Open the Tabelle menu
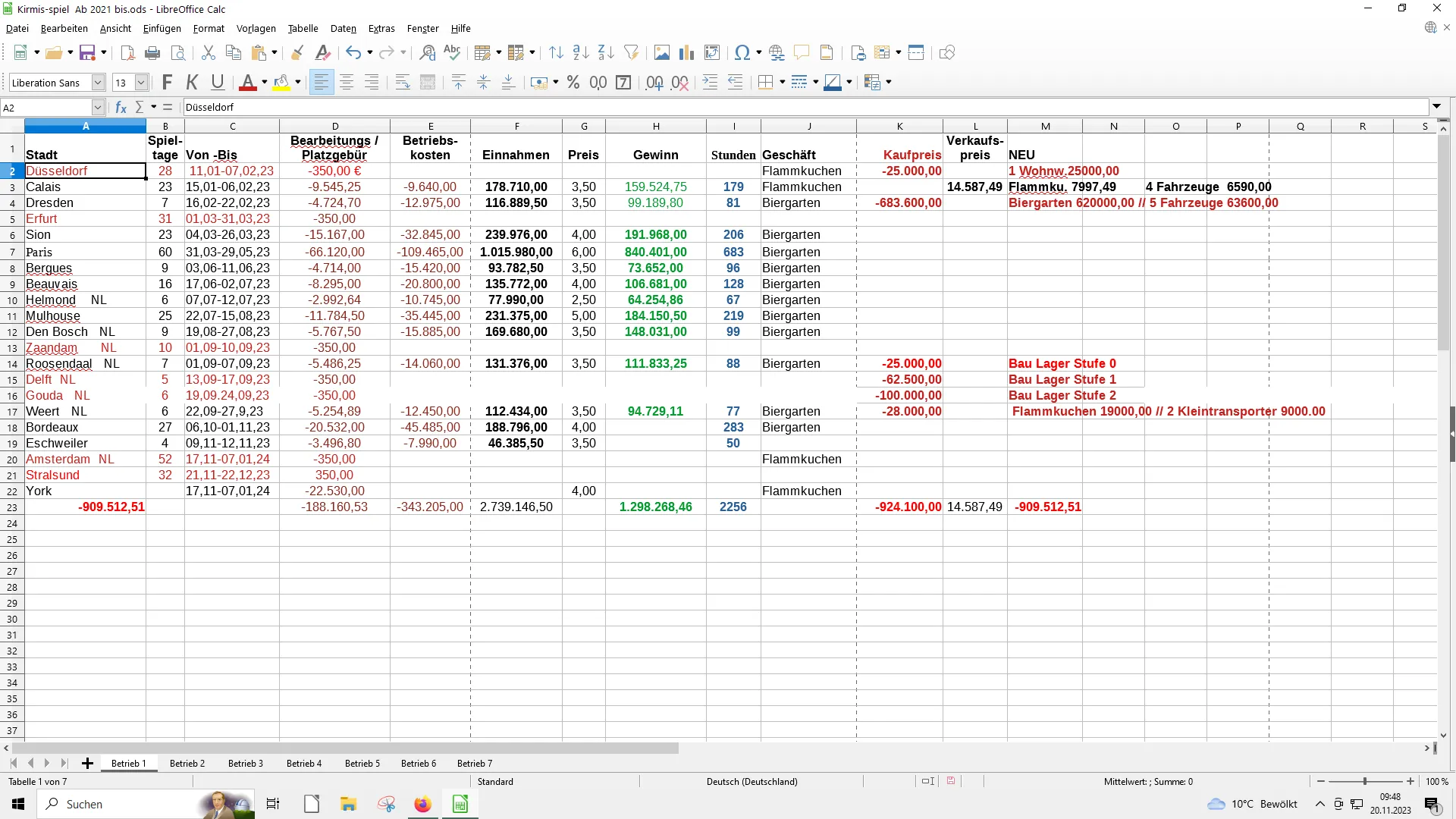The image size is (1456, 819). point(303,28)
